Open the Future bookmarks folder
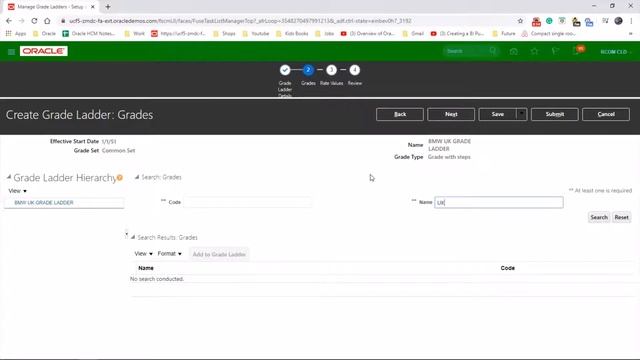Screen dimensions: 640x360 [x=504, y=33]
